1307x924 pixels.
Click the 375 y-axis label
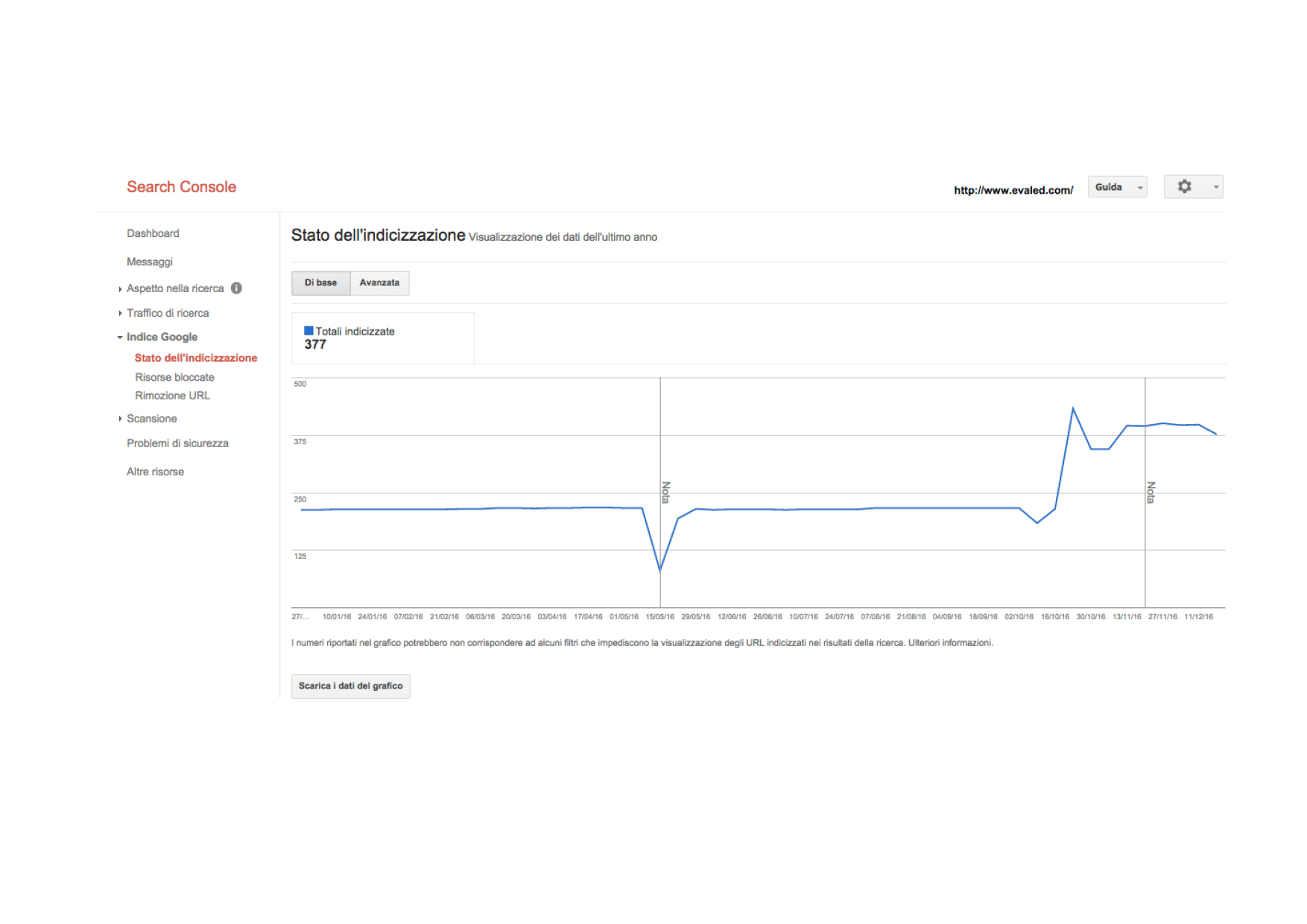(x=300, y=442)
